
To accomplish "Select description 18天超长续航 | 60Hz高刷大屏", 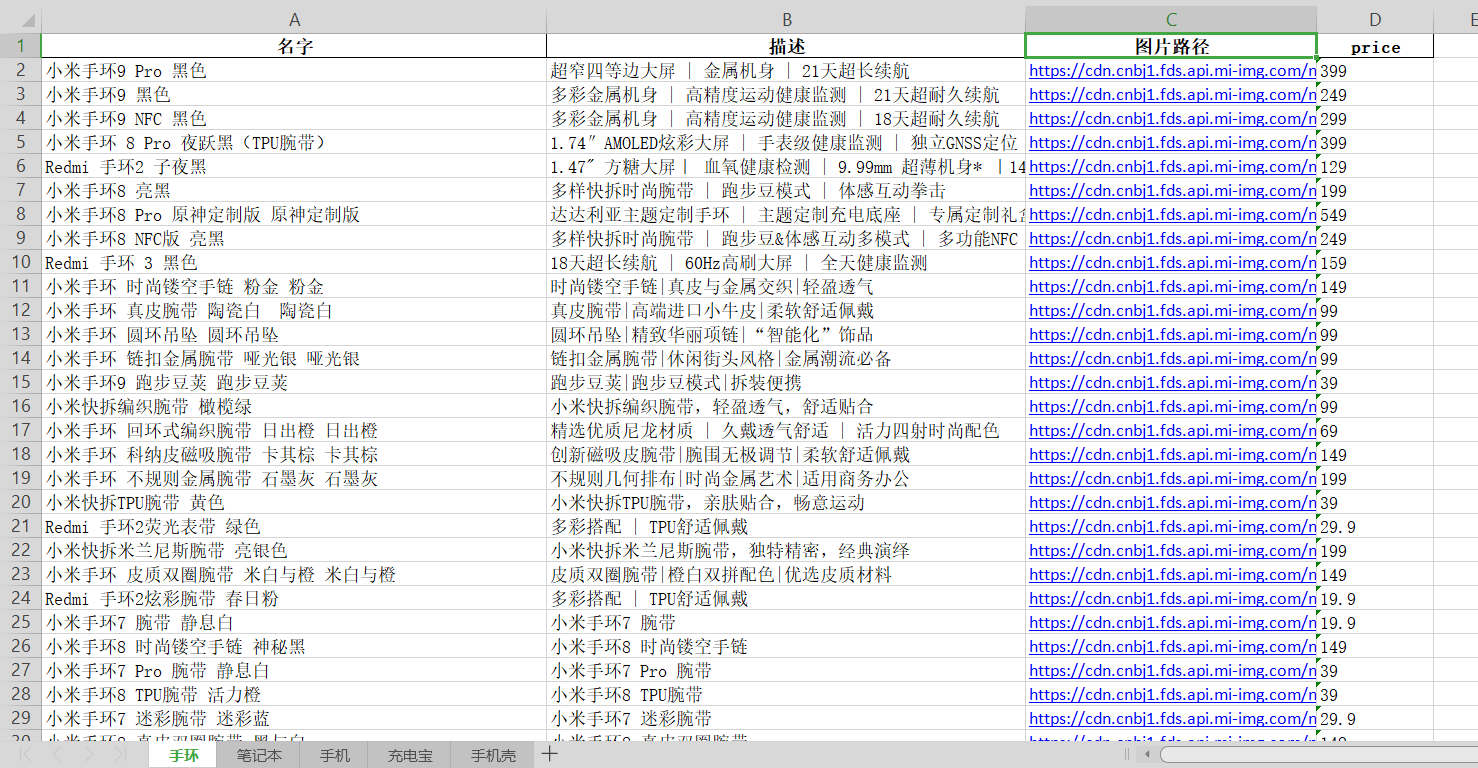I will tap(786, 262).
